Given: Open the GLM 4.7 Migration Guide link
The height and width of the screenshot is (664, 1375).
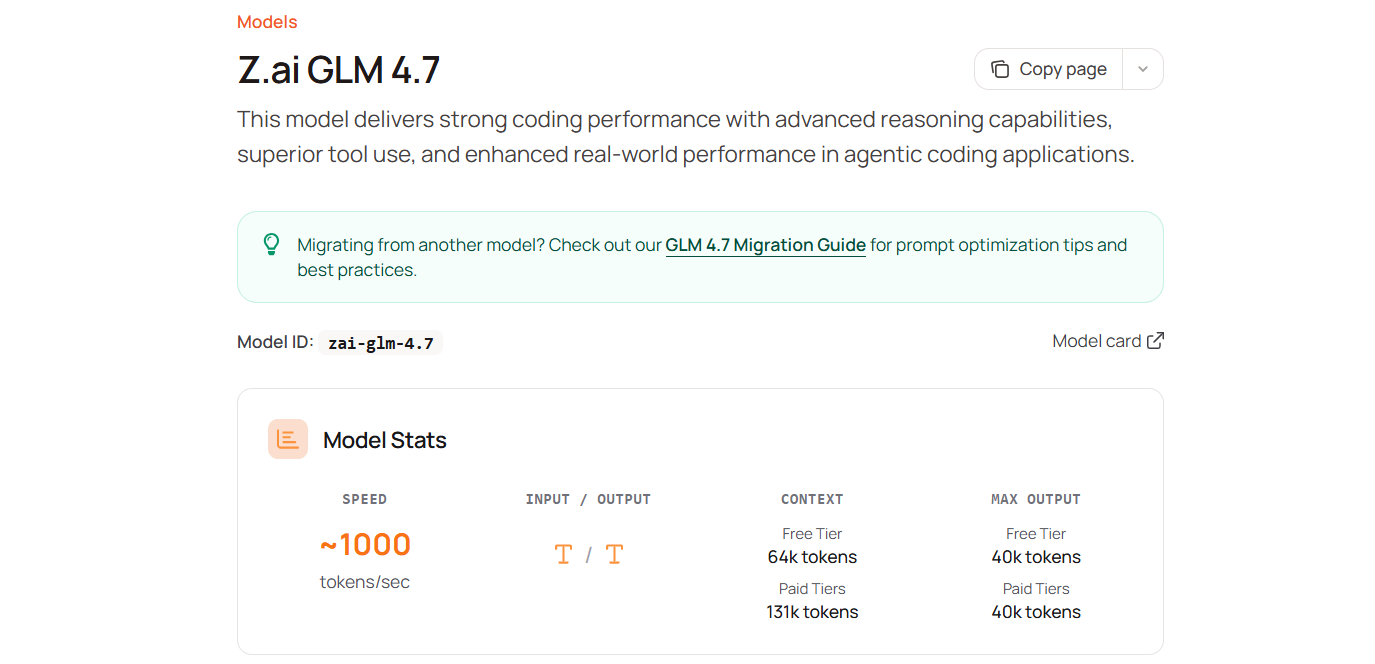Looking at the screenshot, I should (766, 245).
